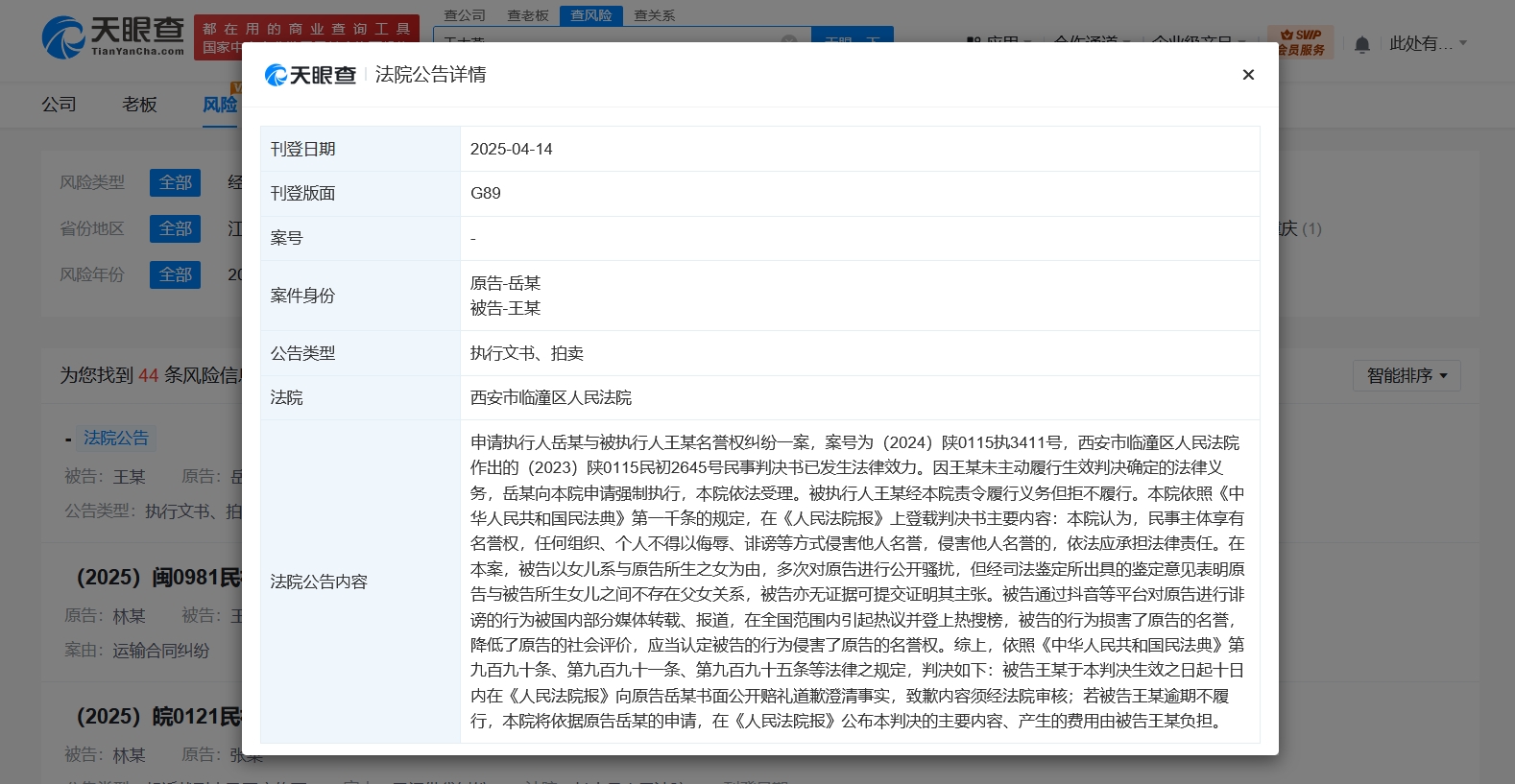Select the 查风险 search tab
1515x784 pixels.
click(591, 15)
